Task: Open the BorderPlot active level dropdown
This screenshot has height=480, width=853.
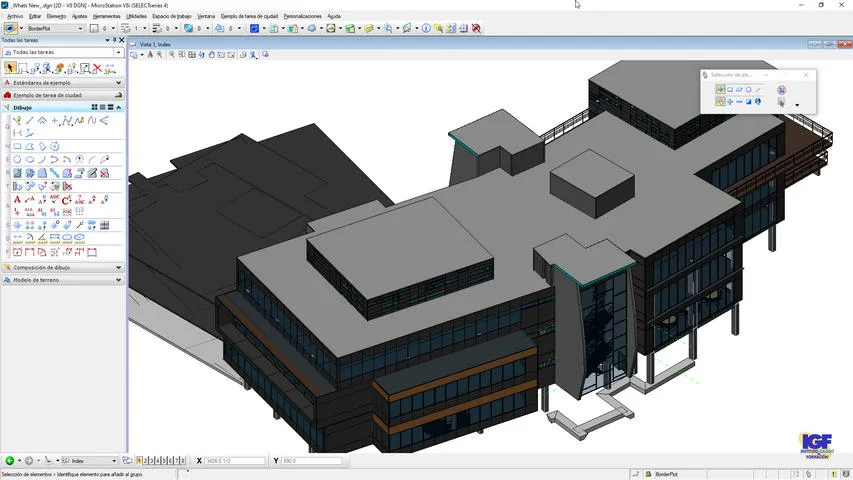Action: point(81,28)
